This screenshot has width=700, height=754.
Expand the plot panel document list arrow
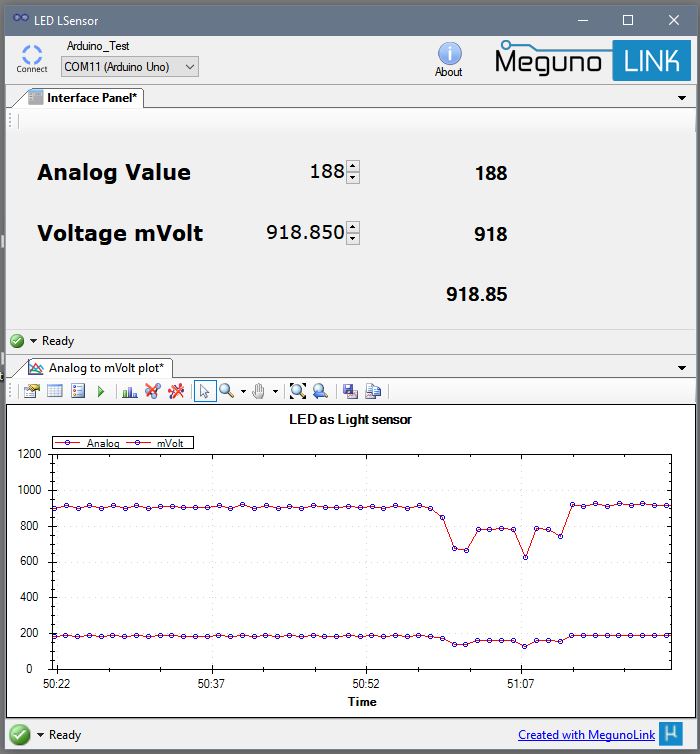coord(682,368)
